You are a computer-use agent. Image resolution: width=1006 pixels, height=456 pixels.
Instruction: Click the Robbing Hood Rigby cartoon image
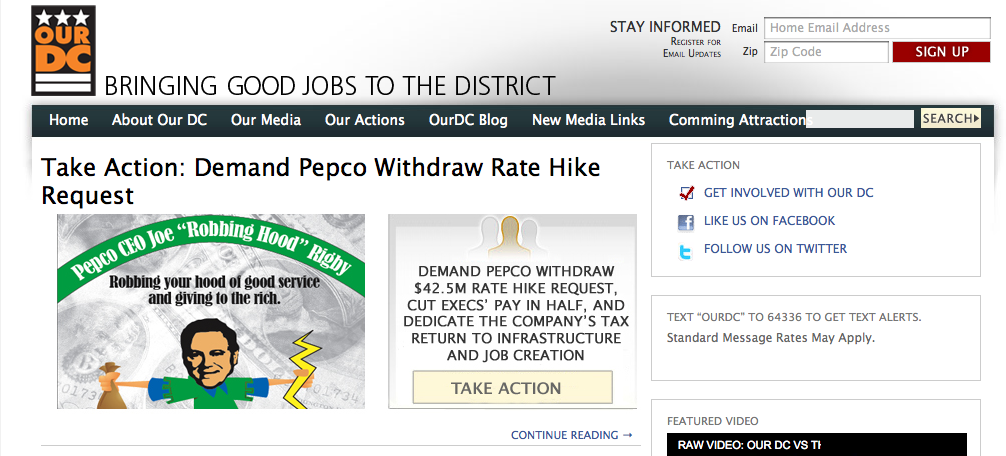(x=210, y=311)
